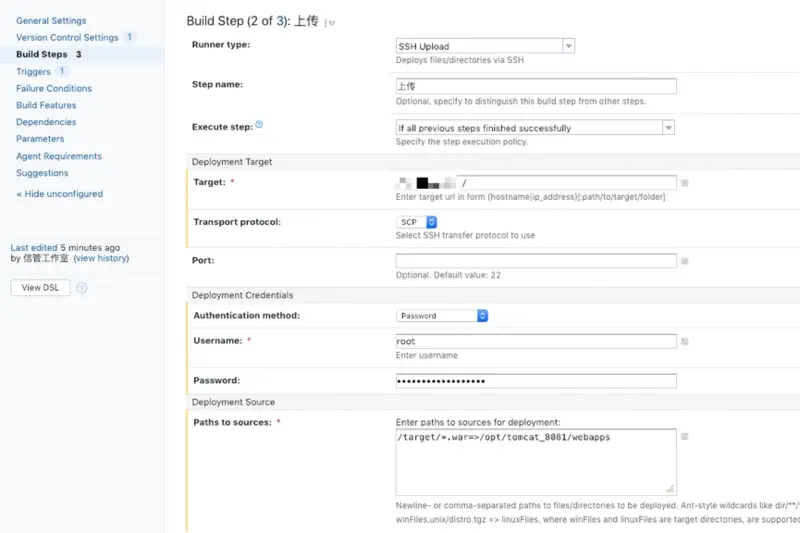
Task: Click 'Deploys files/directories via SSH' hint
Action: pyautogui.click(x=460, y=60)
